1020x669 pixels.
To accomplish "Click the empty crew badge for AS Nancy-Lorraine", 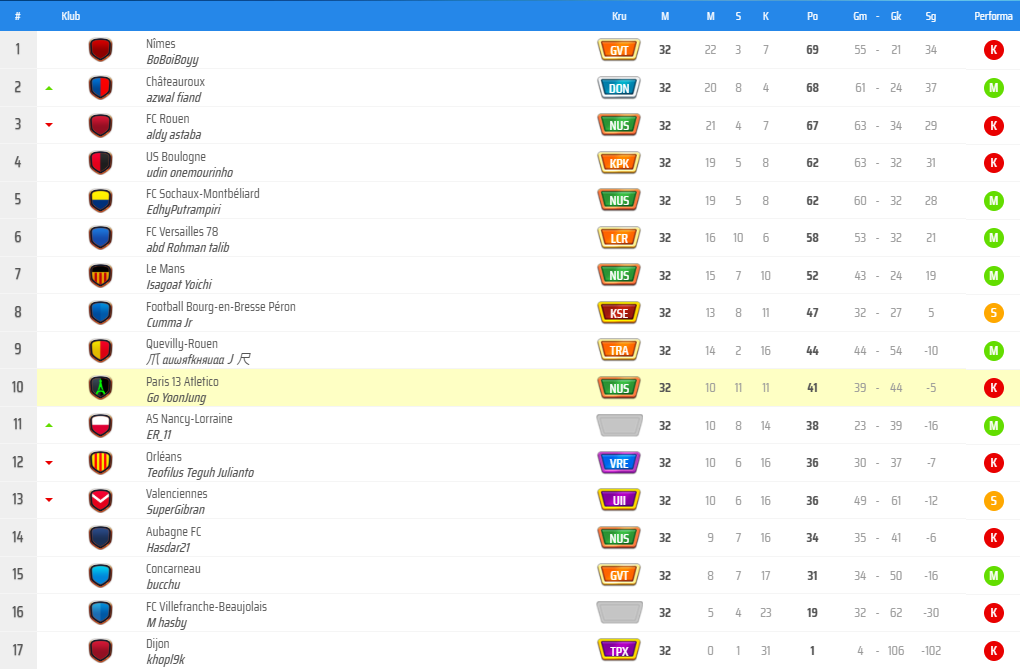I will pyautogui.click(x=619, y=425).
